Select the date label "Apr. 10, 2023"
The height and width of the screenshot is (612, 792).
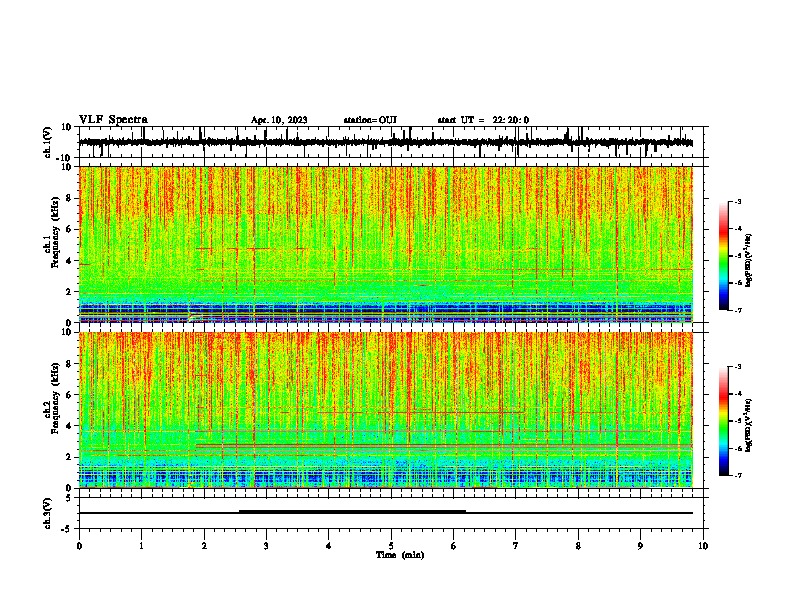[279, 120]
